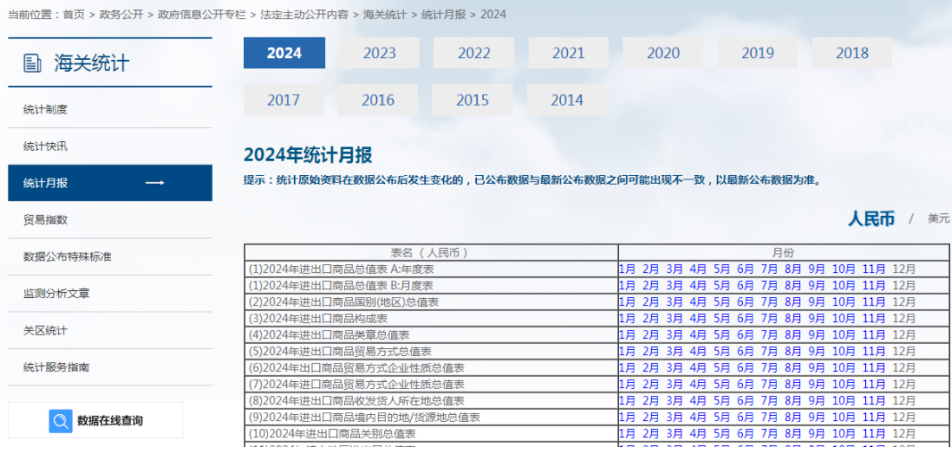Click the magnifier icon beside 数据在线查询
The width and height of the screenshot is (952, 454).
[61, 421]
